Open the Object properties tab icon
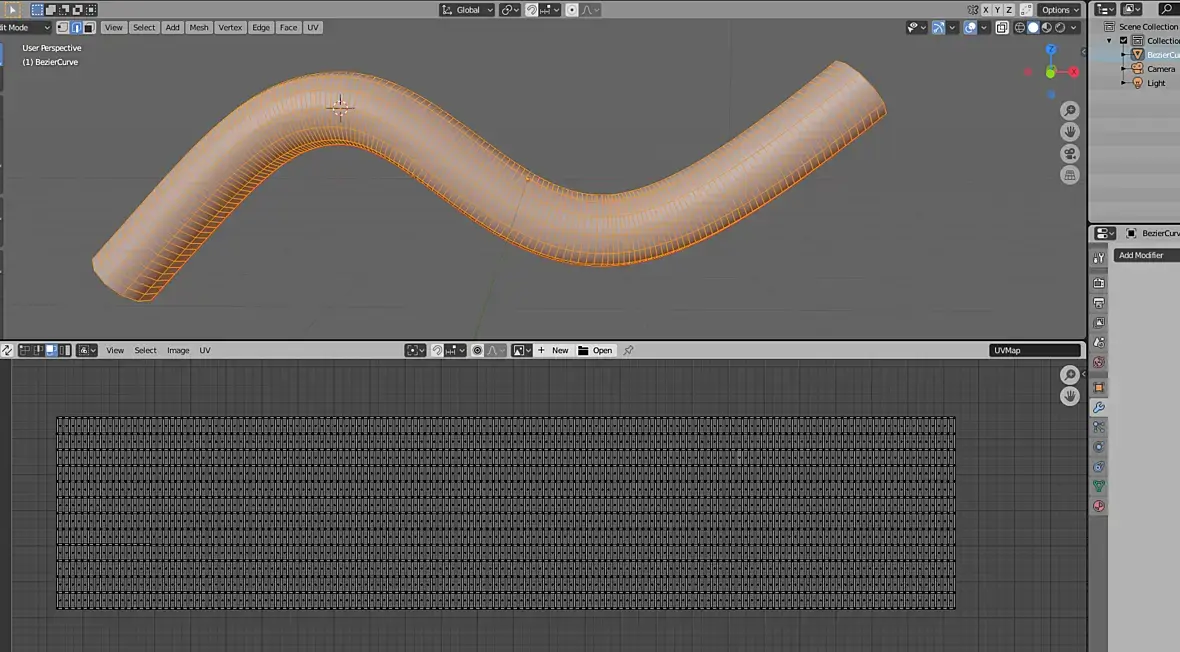The height and width of the screenshot is (652, 1180). pyautogui.click(x=1099, y=387)
